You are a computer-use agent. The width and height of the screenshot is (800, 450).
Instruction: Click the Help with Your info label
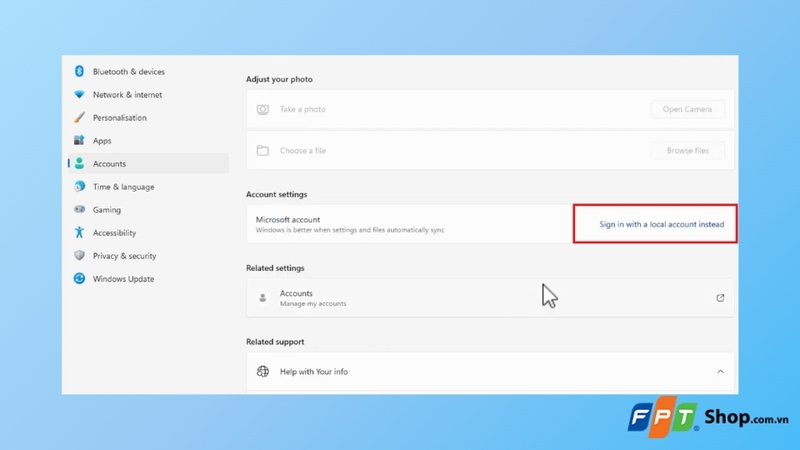click(x=314, y=371)
